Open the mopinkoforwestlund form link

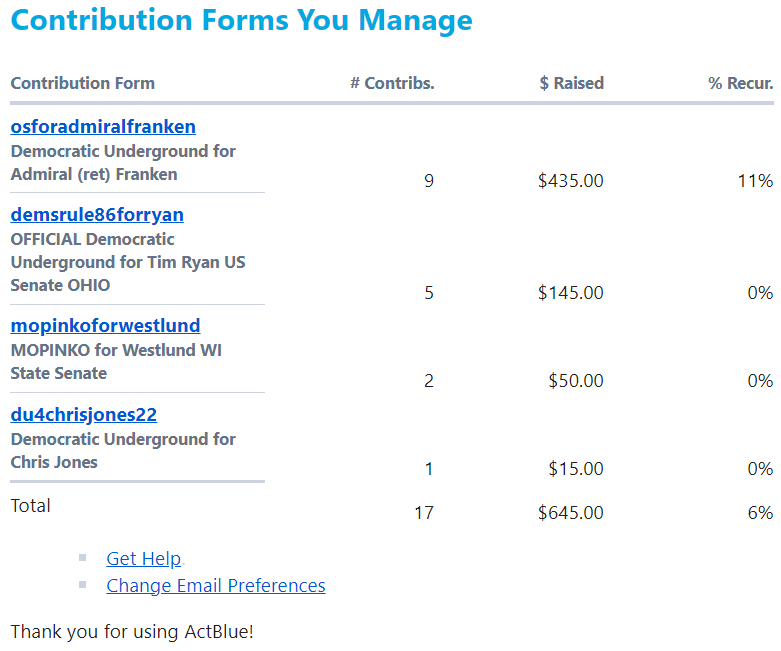106,326
